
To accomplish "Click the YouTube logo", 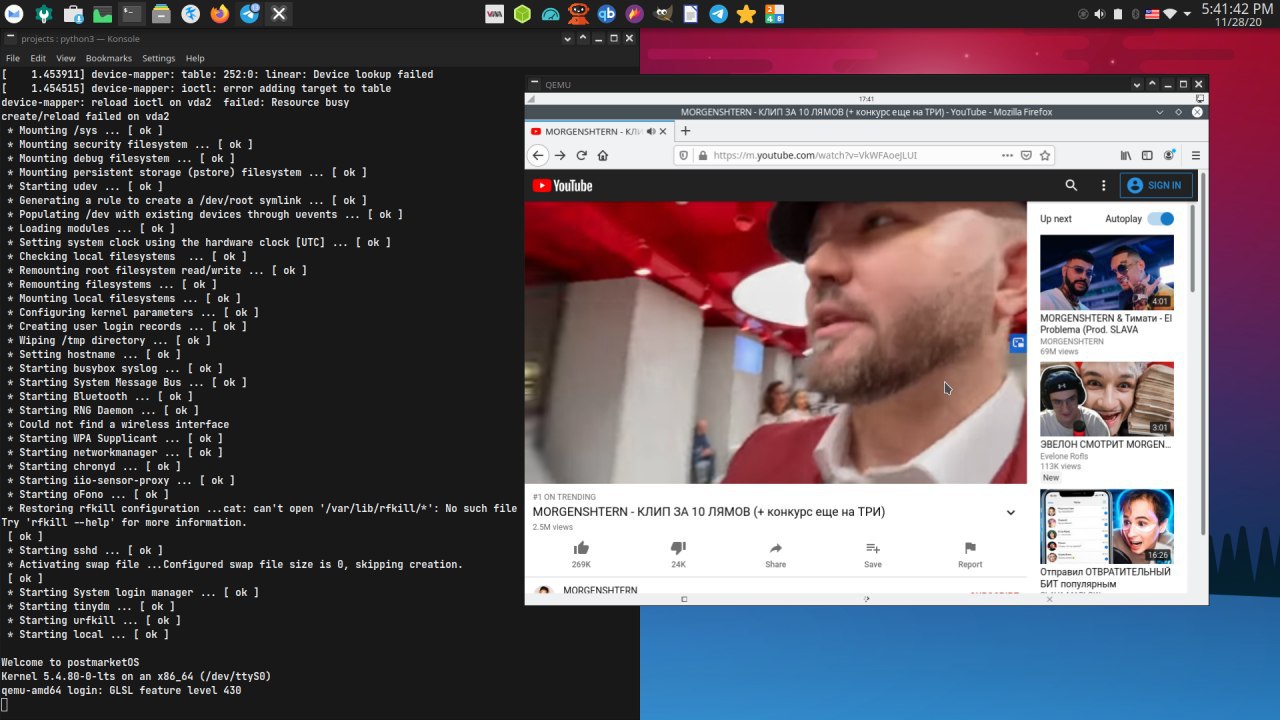I will (562, 185).
